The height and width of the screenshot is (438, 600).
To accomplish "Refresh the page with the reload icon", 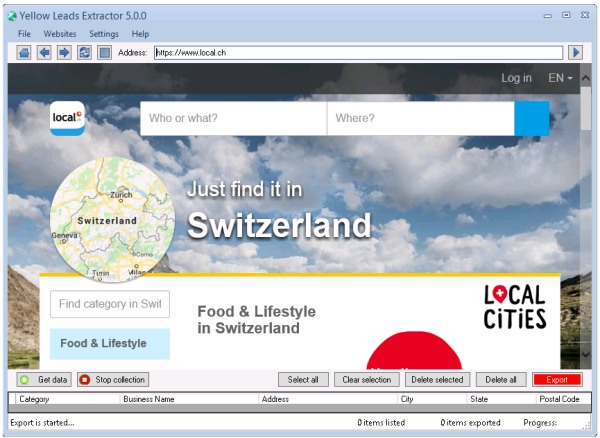I will 84,52.
